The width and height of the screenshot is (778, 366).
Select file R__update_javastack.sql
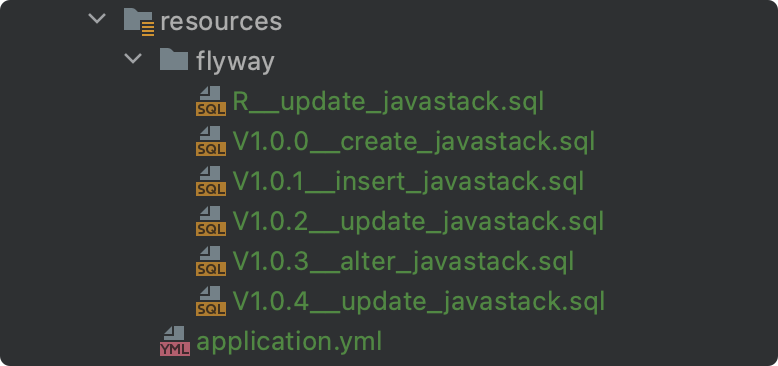click(x=389, y=102)
